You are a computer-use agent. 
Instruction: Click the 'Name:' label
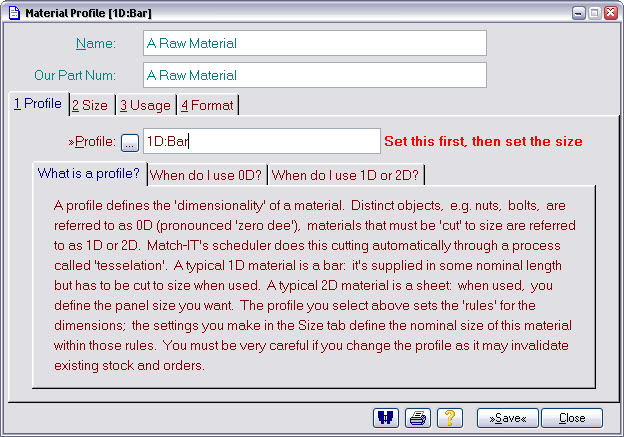point(96,43)
